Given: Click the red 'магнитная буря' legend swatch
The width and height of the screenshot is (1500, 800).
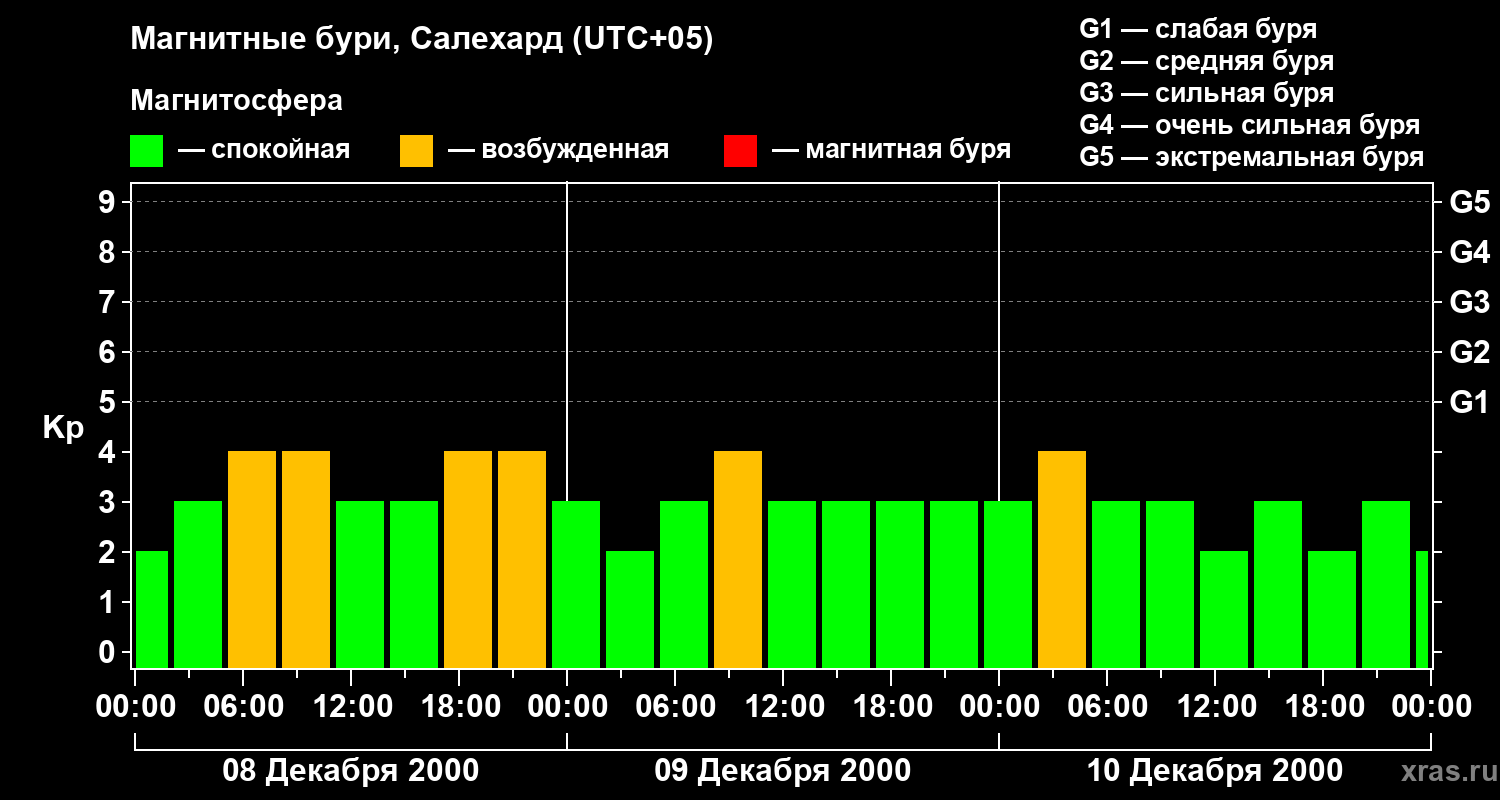Looking at the screenshot, I should [x=740, y=151].
